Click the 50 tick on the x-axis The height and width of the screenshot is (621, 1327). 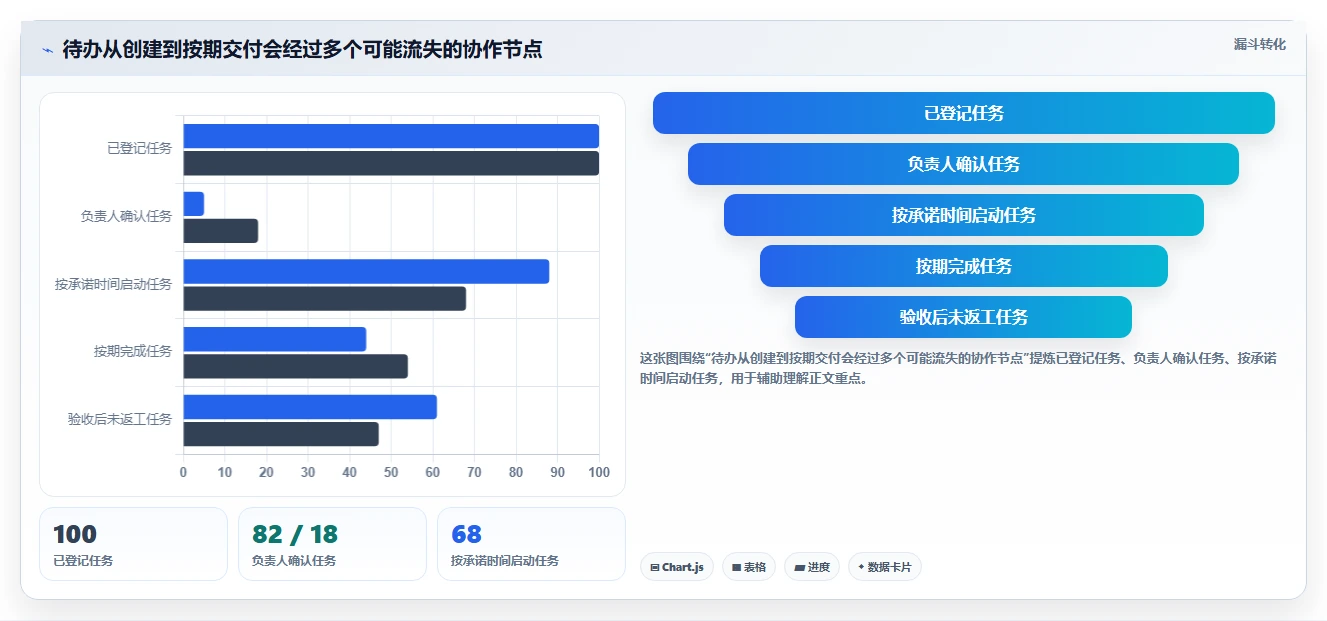(x=391, y=472)
